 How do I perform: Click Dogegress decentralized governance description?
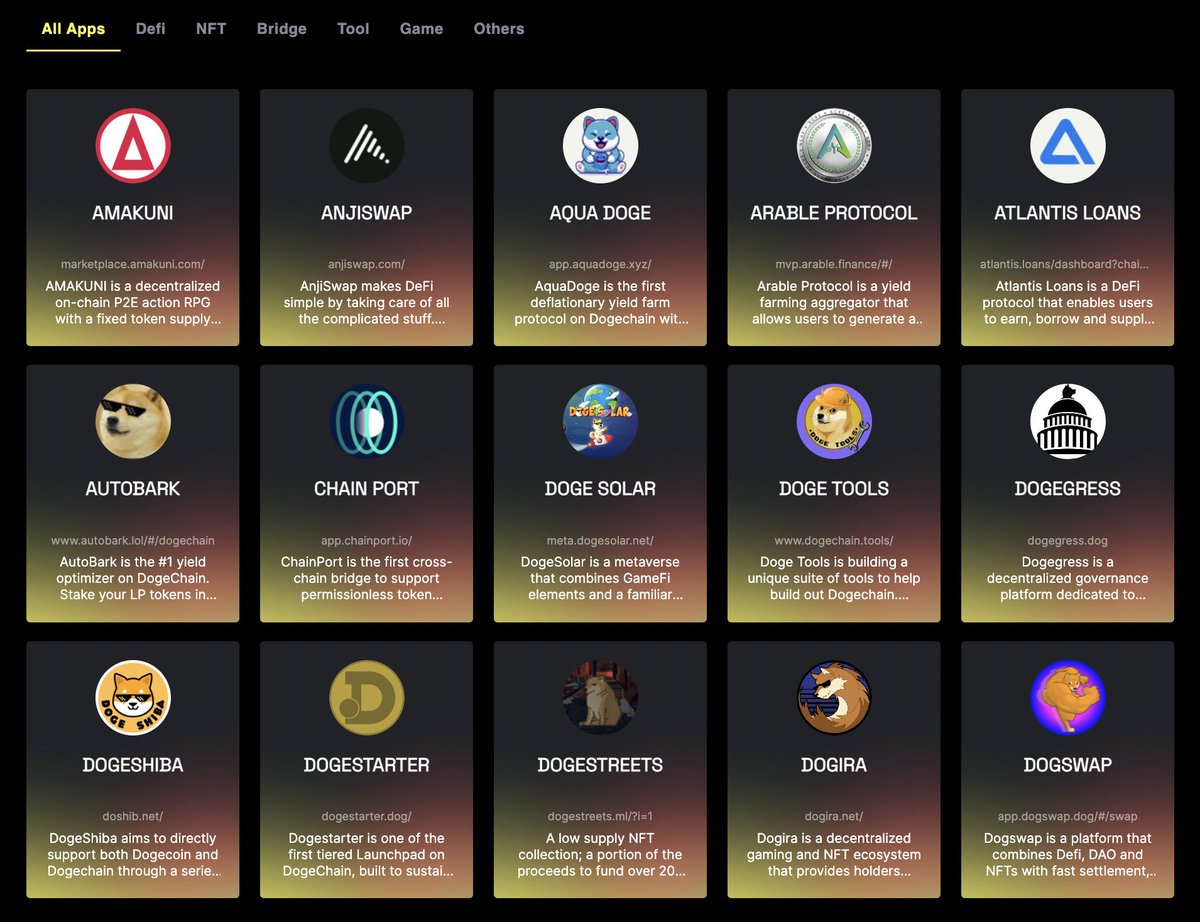1068,579
